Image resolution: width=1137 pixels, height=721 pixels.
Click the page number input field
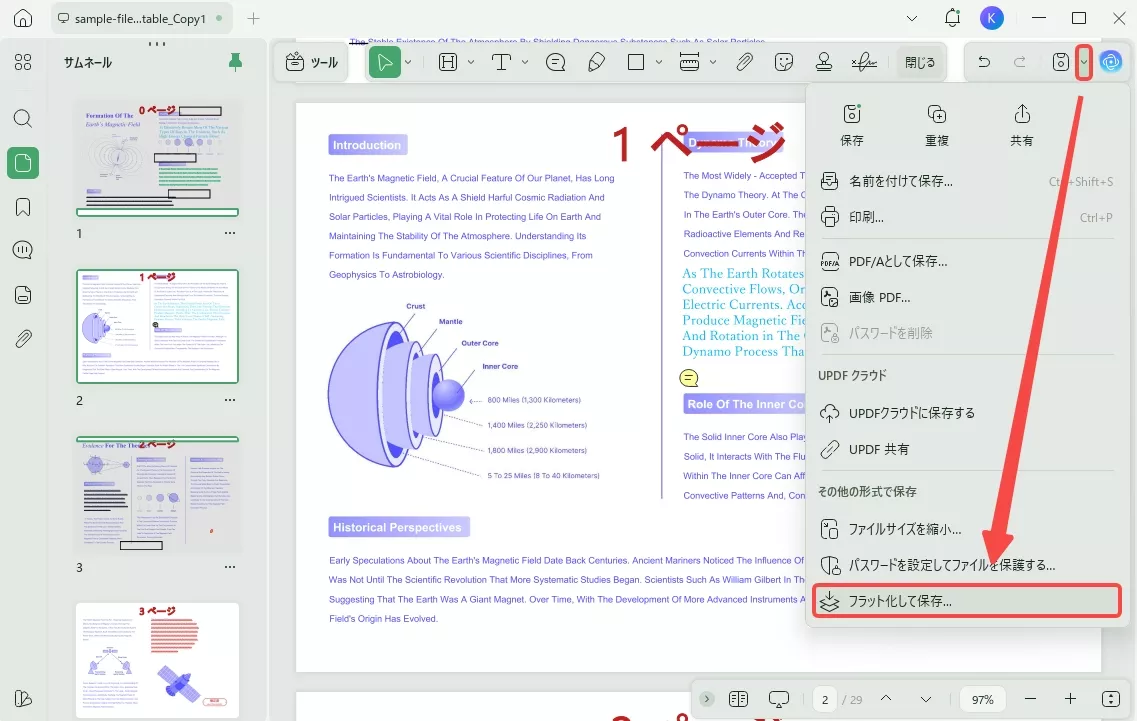[x=825, y=699]
